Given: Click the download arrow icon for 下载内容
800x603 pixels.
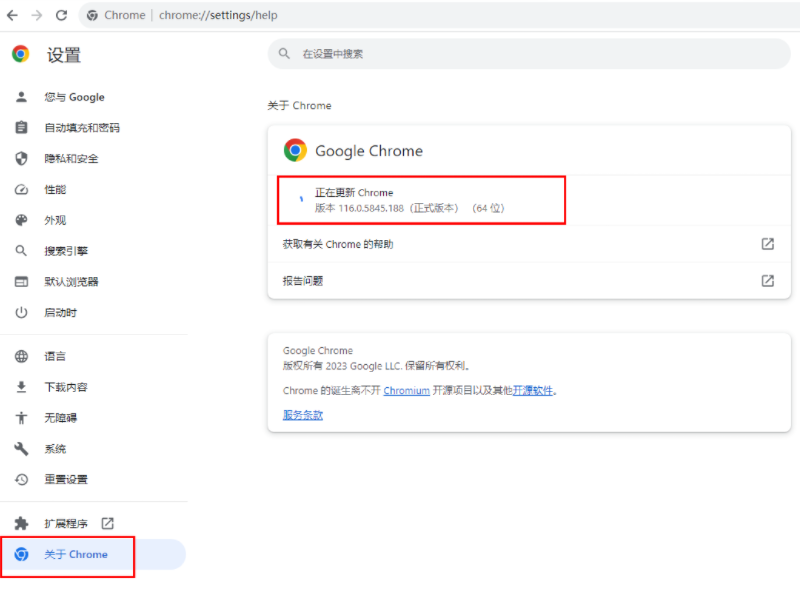Looking at the screenshot, I should 21,387.
